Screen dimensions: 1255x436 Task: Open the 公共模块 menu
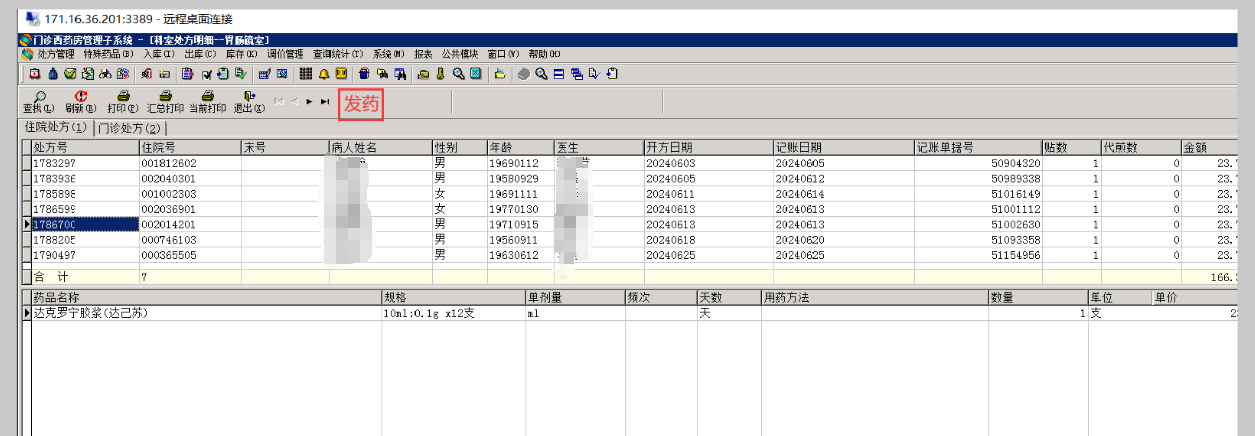[x=460, y=54]
